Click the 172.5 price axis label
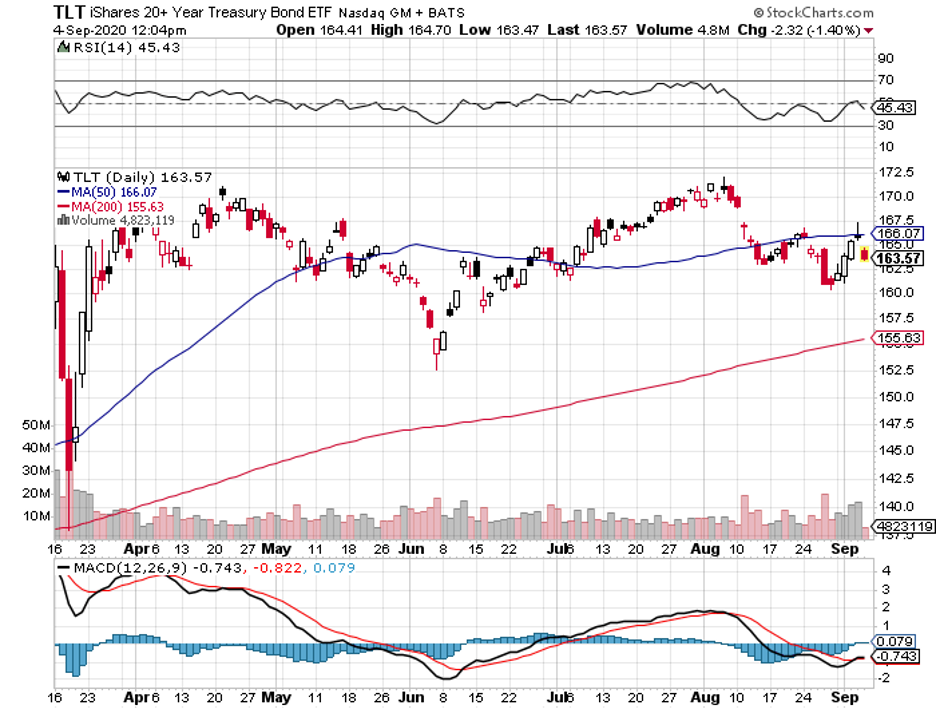936x708 pixels. click(x=896, y=173)
